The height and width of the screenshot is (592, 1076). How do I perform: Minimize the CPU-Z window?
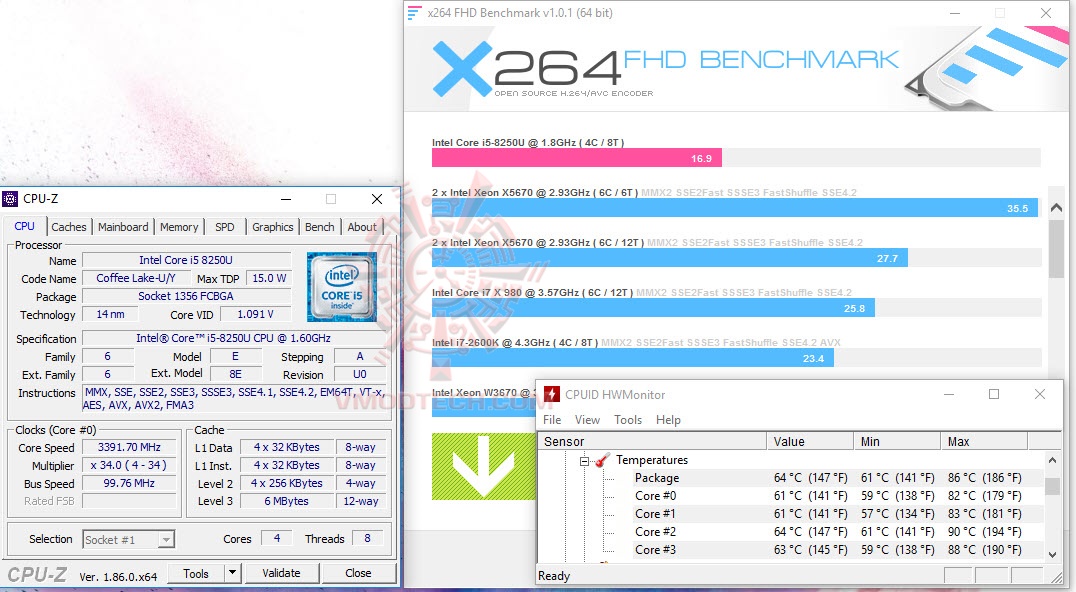click(286, 199)
